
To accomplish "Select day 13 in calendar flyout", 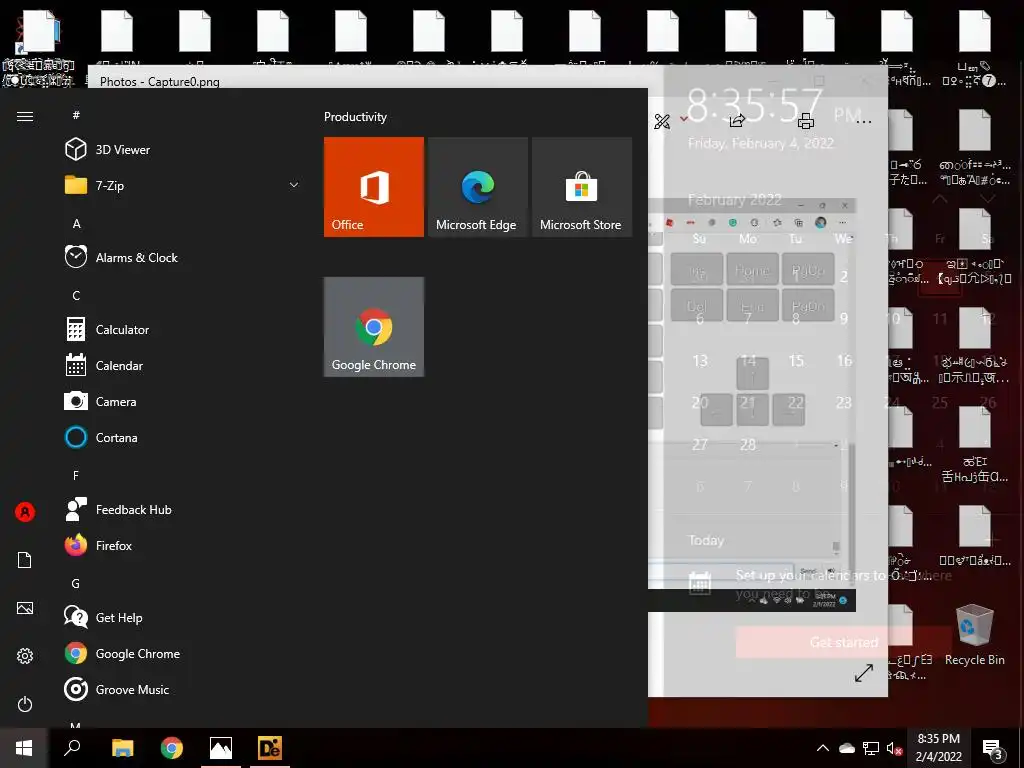I will (x=700, y=360).
